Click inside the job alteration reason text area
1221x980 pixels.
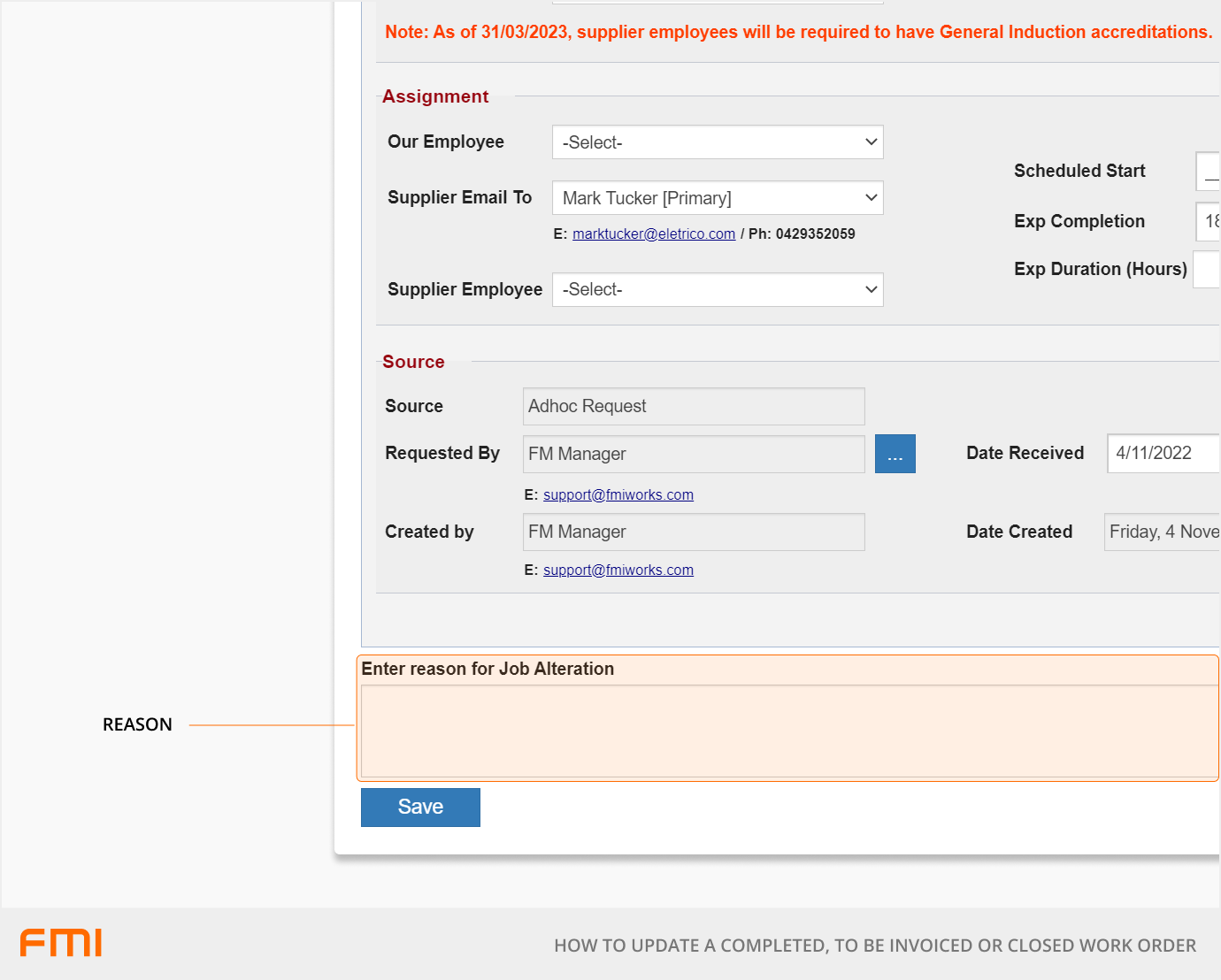787,731
